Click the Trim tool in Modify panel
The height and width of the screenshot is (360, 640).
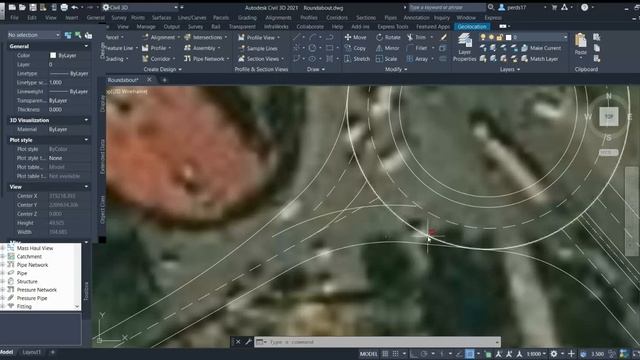coord(417,37)
